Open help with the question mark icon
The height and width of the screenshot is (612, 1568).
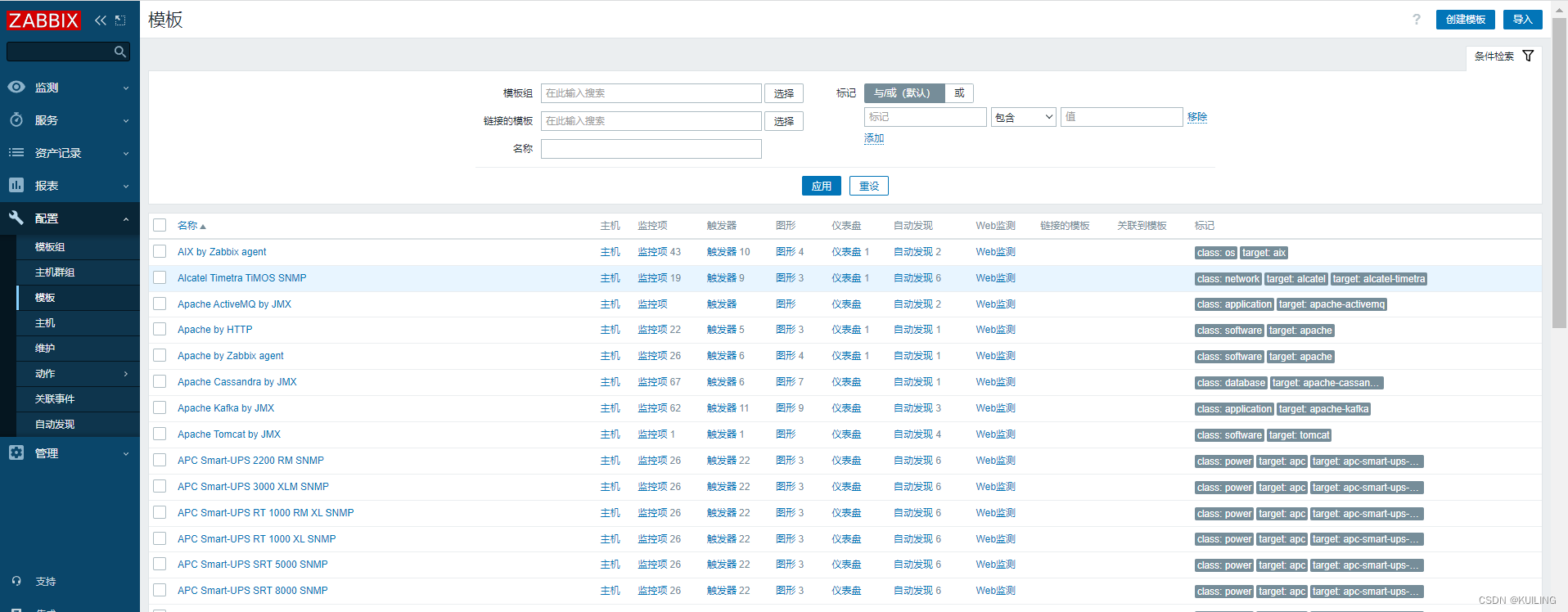point(1417,20)
